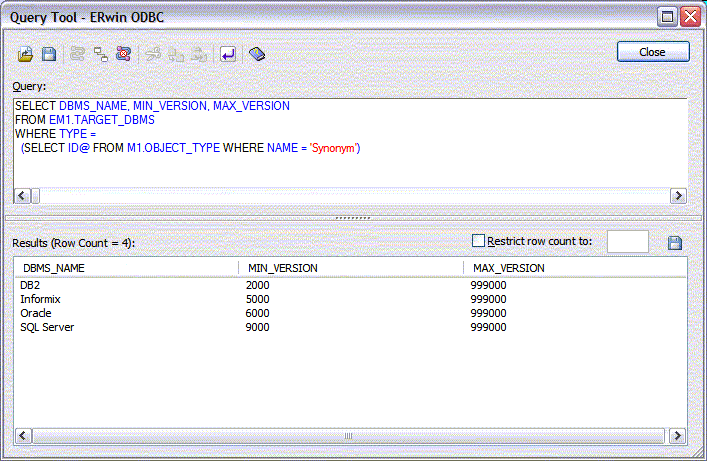Enable the Restrict row count checkbox

[478, 241]
